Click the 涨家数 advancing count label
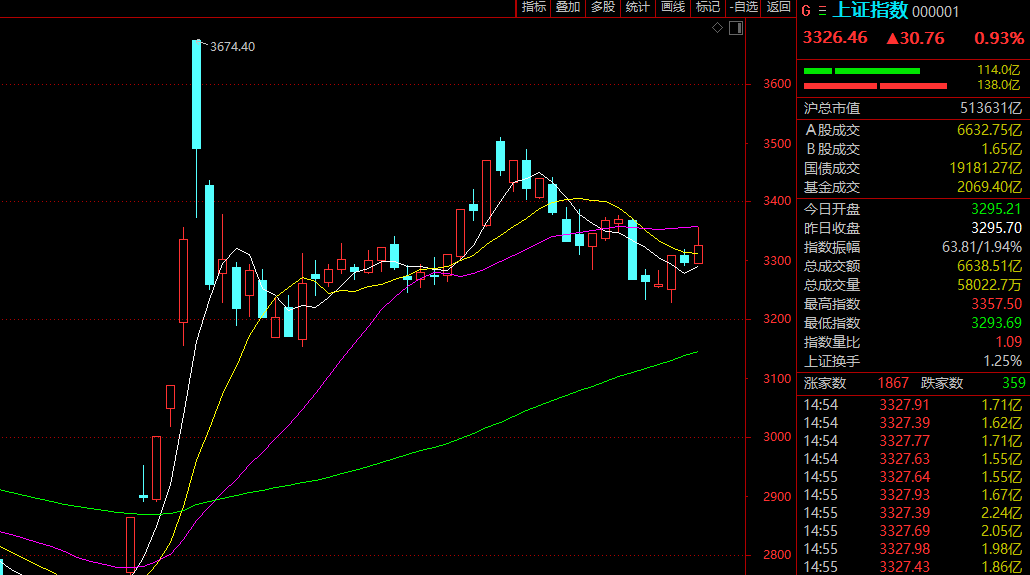 [825, 383]
